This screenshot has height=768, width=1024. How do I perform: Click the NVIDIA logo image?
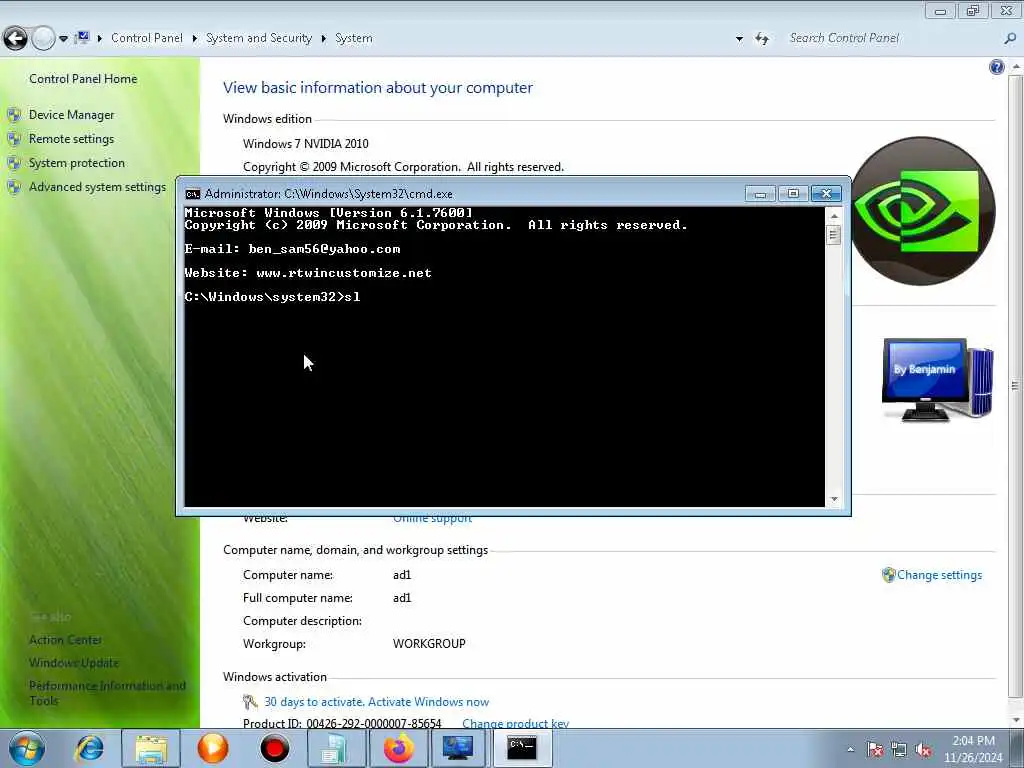(x=921, y=211)
